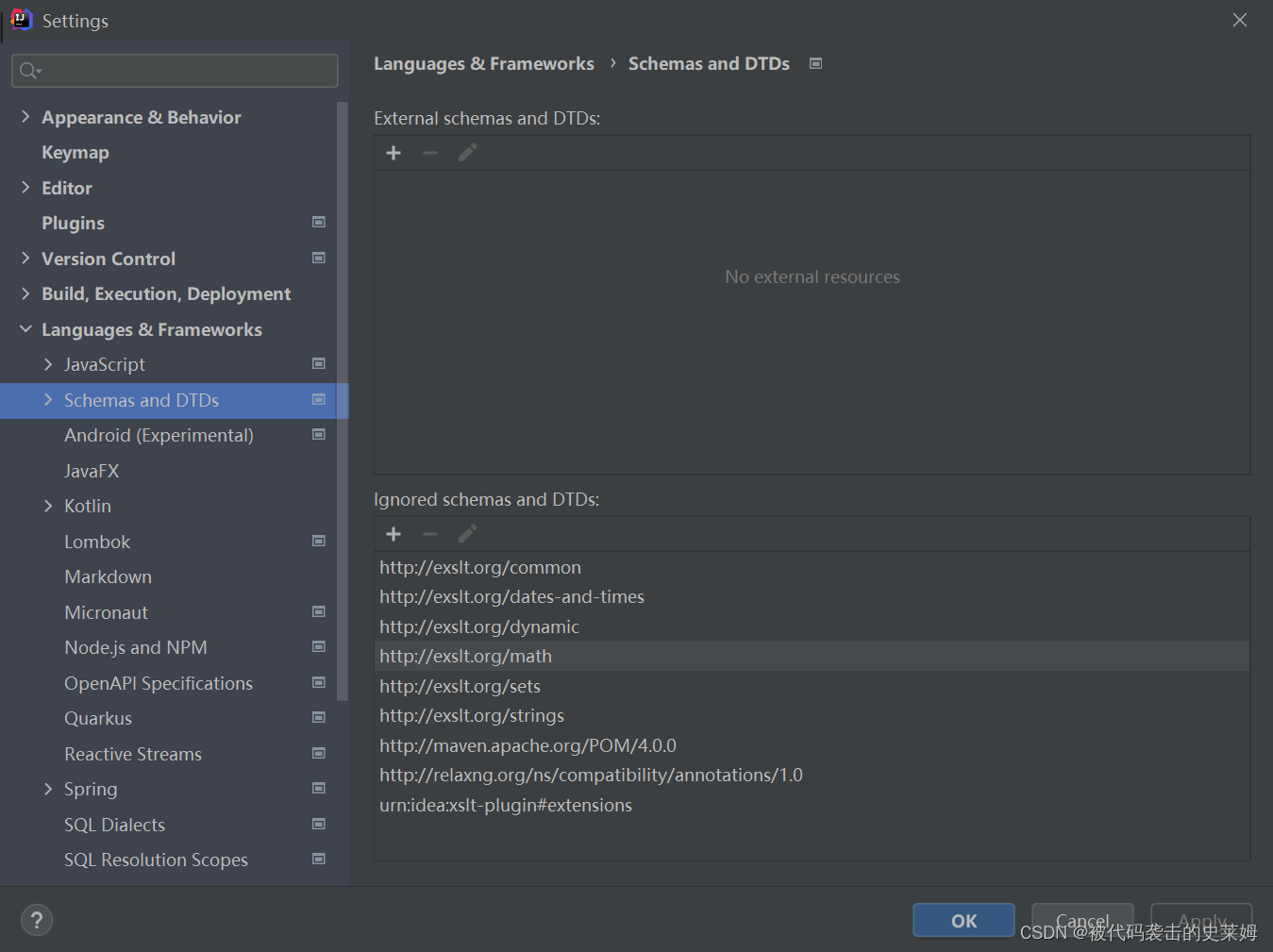Open the Plugins settings page
This screenshot has width=1273, height=952.
(x=73, y=224)
